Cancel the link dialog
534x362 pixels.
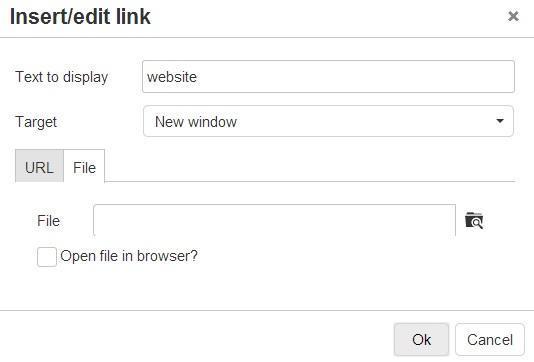click(x=490, y=340)
